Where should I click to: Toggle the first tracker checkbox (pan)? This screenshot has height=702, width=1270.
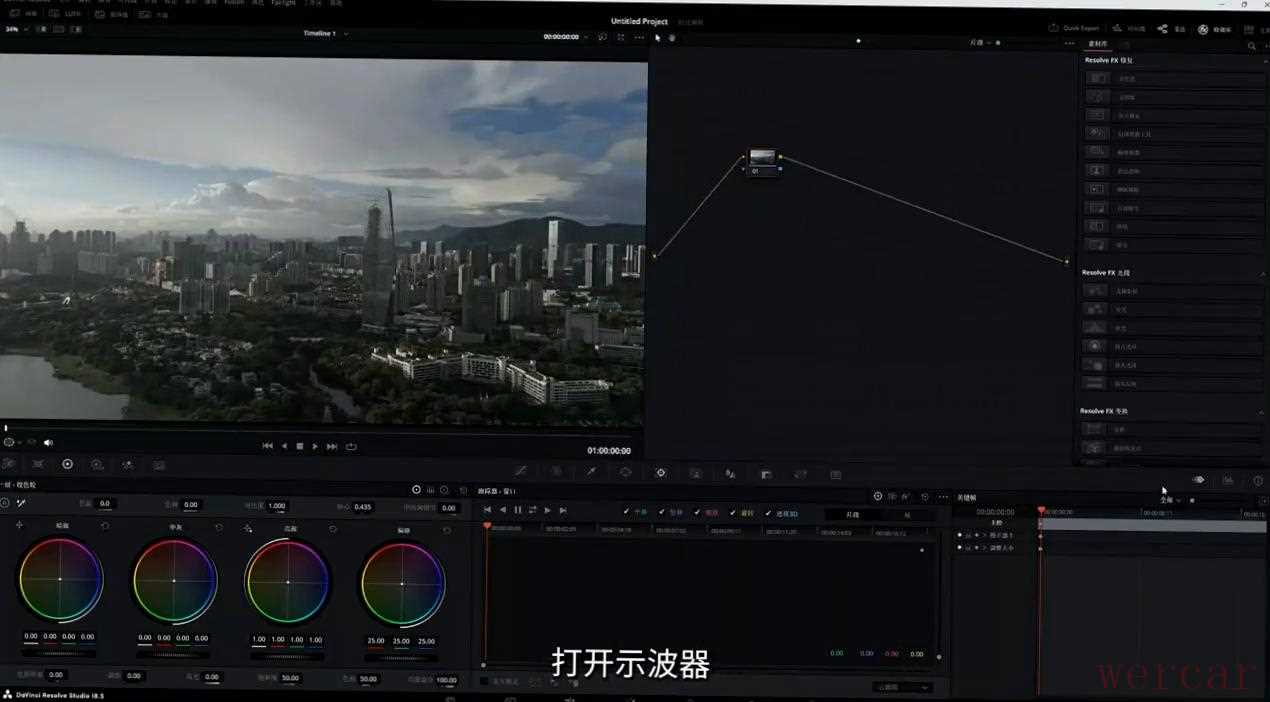[x=627, y=512]
